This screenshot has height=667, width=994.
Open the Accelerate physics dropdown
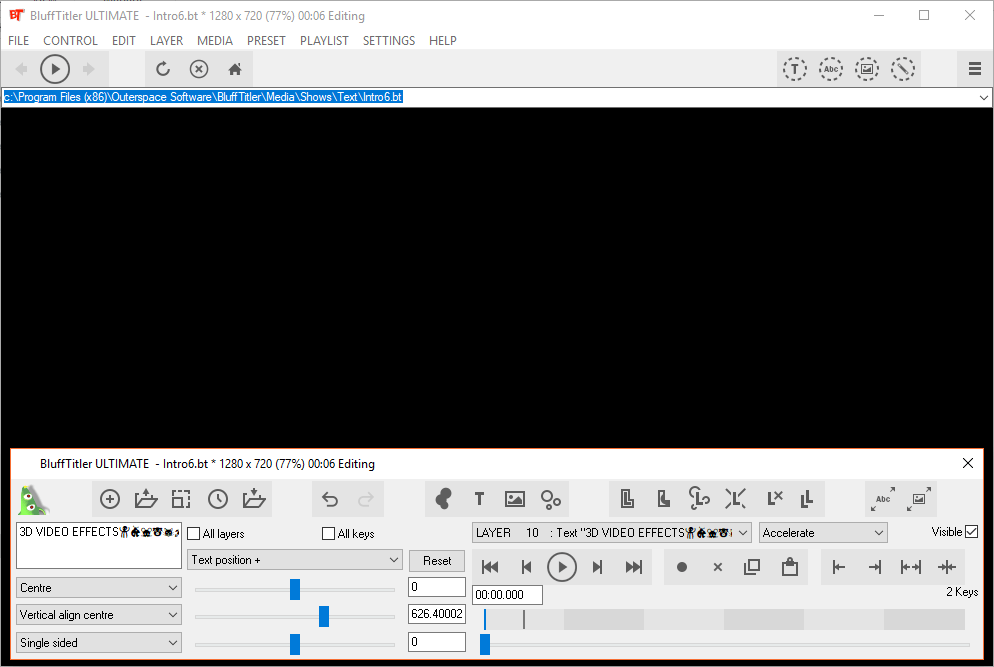(x=823, y=533)
